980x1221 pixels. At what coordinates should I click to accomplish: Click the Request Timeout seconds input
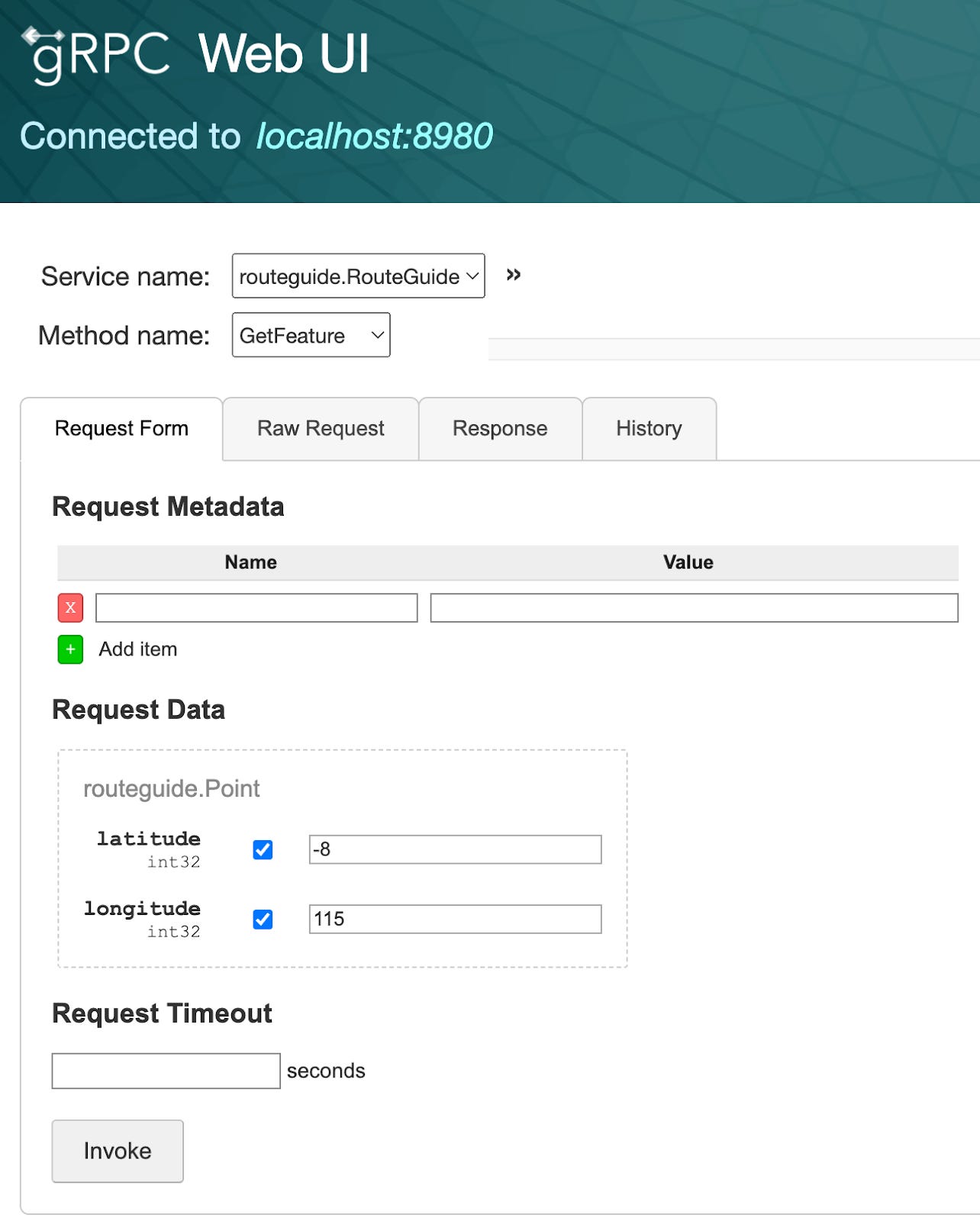166,1071
